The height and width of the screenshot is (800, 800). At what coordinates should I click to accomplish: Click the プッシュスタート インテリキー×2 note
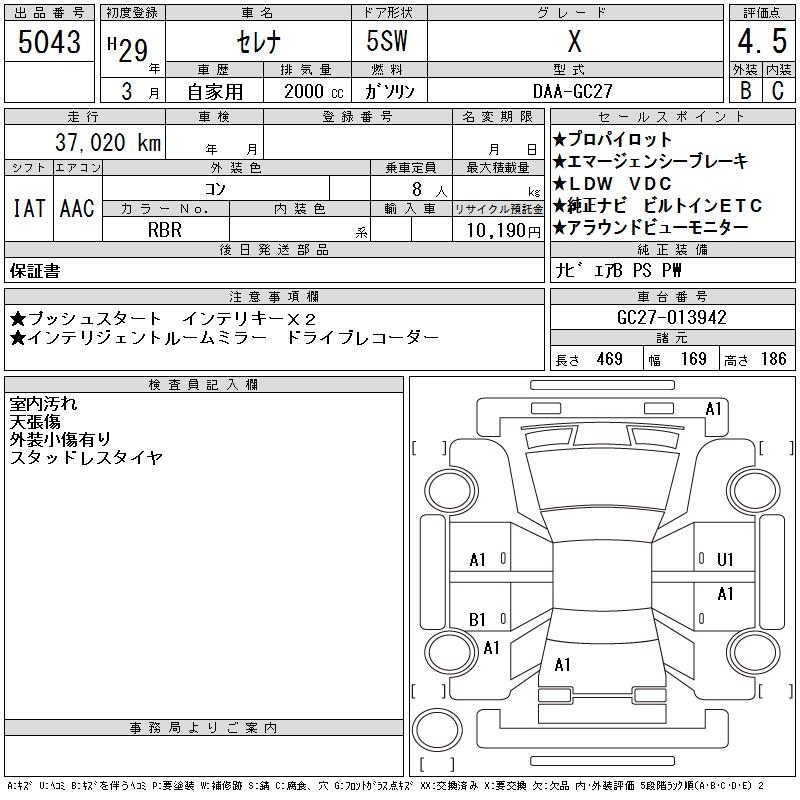(x=163, y=319)
